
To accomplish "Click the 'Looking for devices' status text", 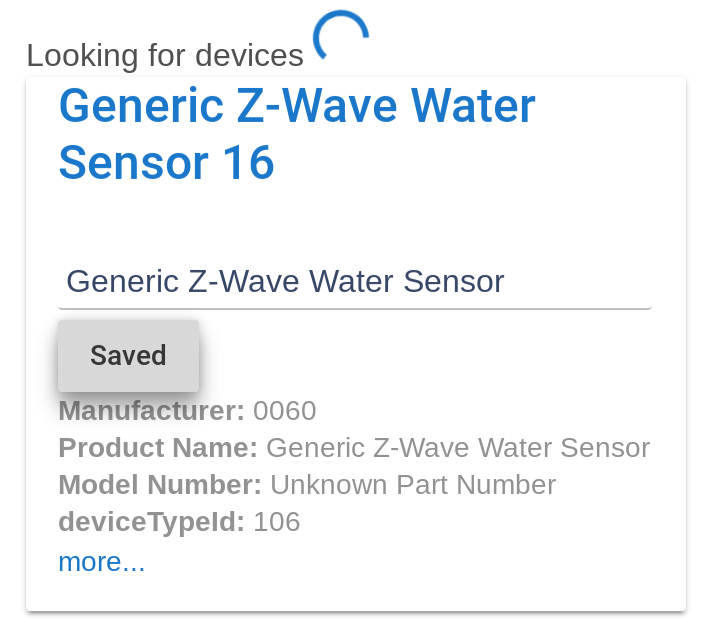I will click(165, 56).
